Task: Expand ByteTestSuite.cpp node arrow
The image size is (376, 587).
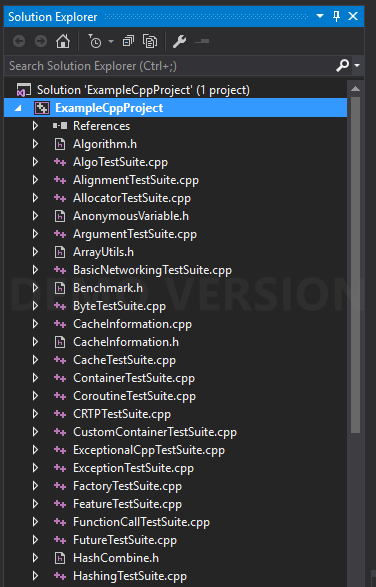Action: (36, 306)
